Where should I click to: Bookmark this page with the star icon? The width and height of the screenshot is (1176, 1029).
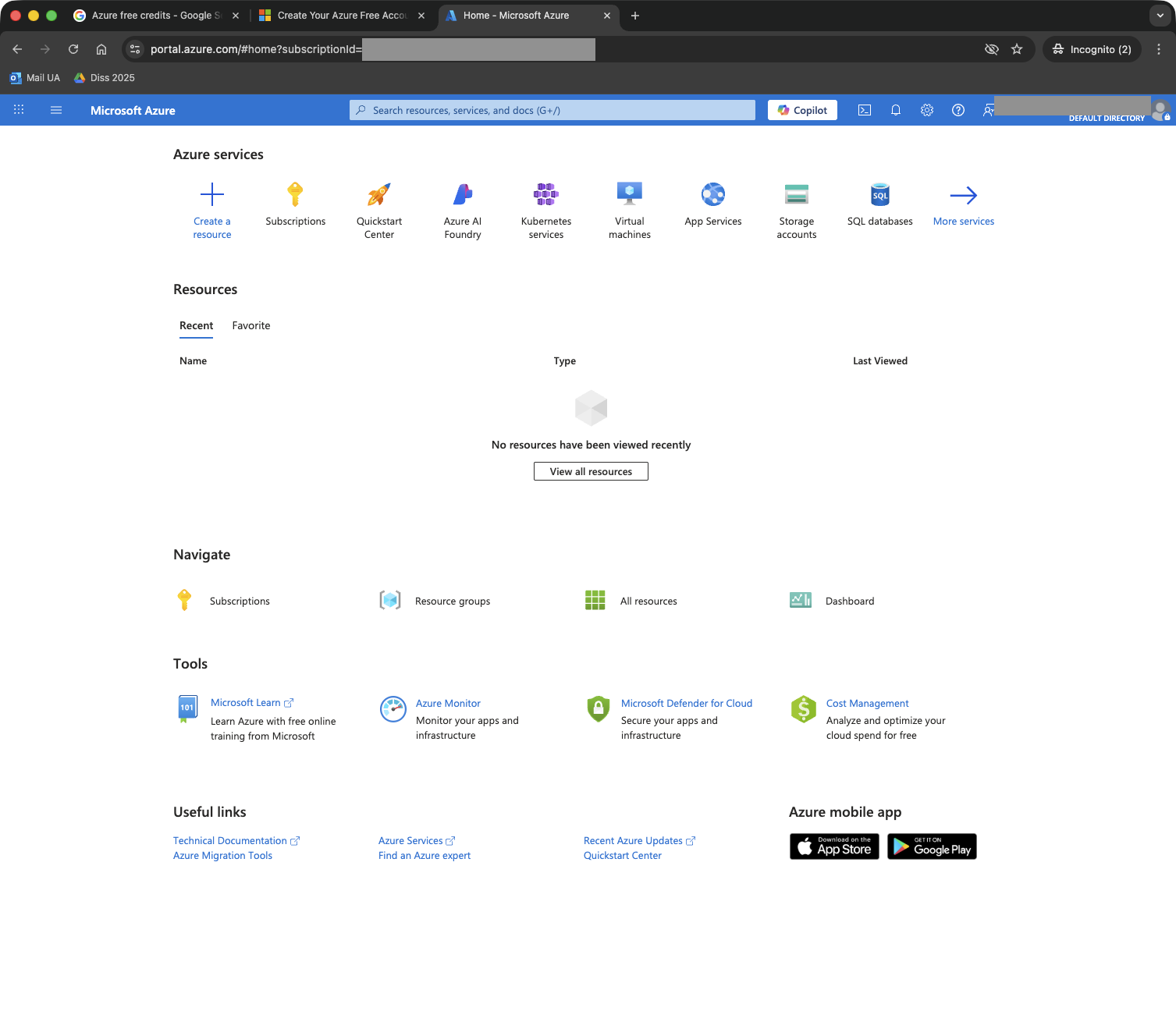tap(1017, 49)
